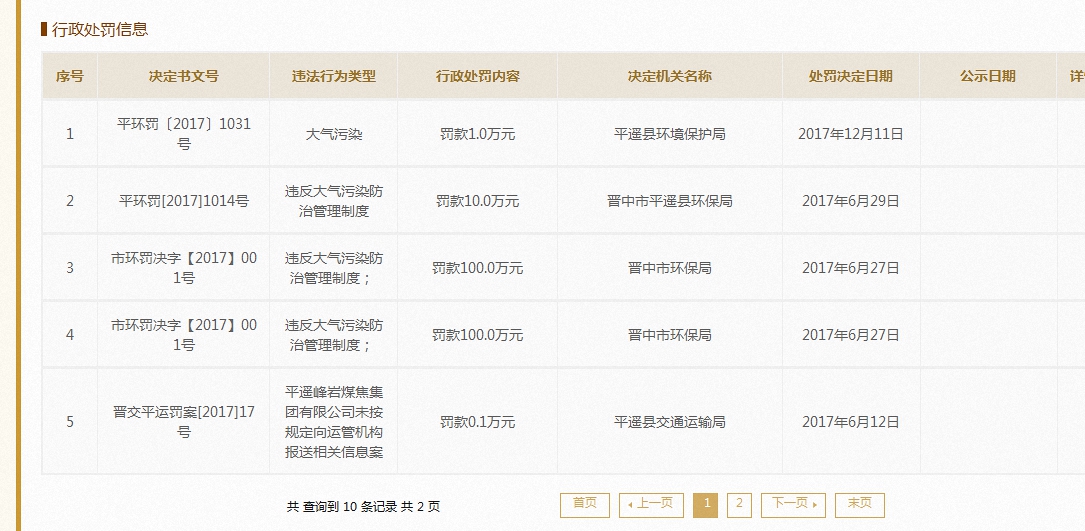Image resolution: width=1085 pixels, height=531 pixels.
Task: Click date 2017年6月29日
Action: pos(850,201)
